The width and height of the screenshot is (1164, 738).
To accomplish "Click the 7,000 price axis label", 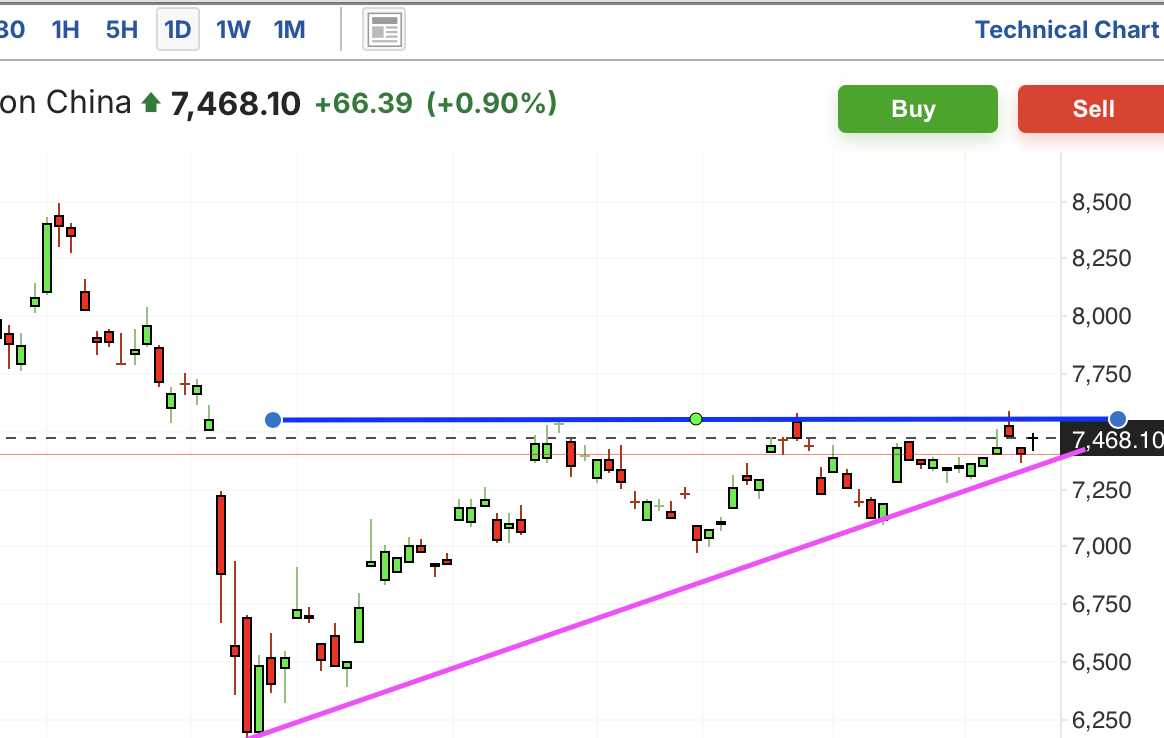I will point(1101,546).
